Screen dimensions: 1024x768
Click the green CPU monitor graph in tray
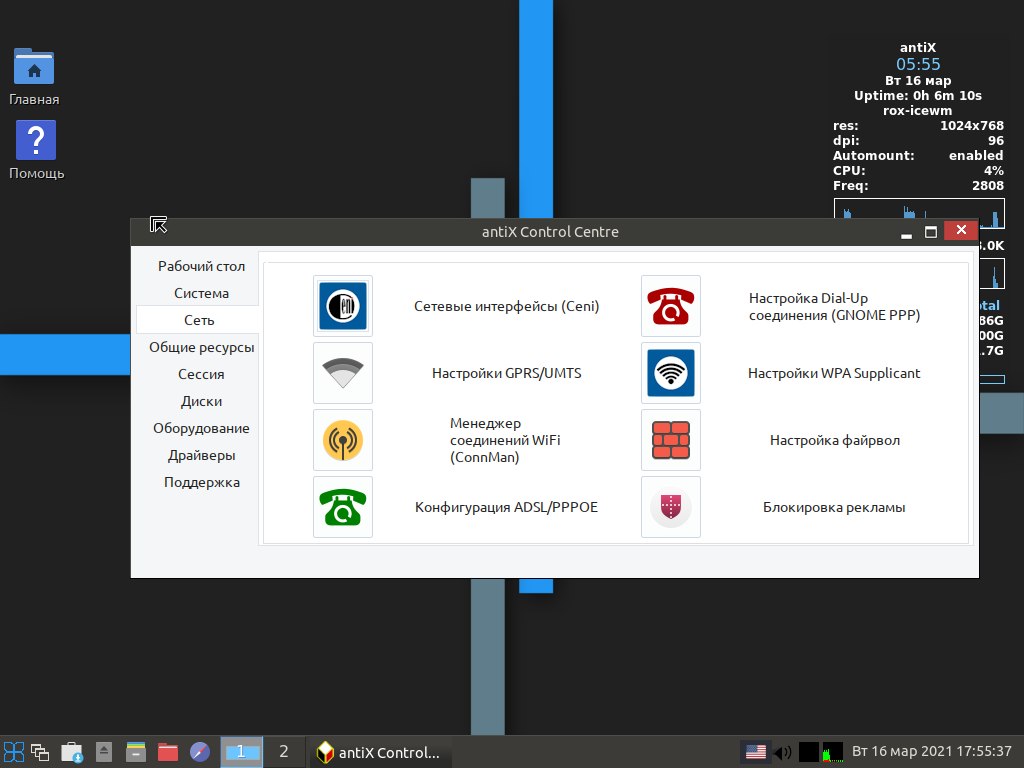pos(833,752)
